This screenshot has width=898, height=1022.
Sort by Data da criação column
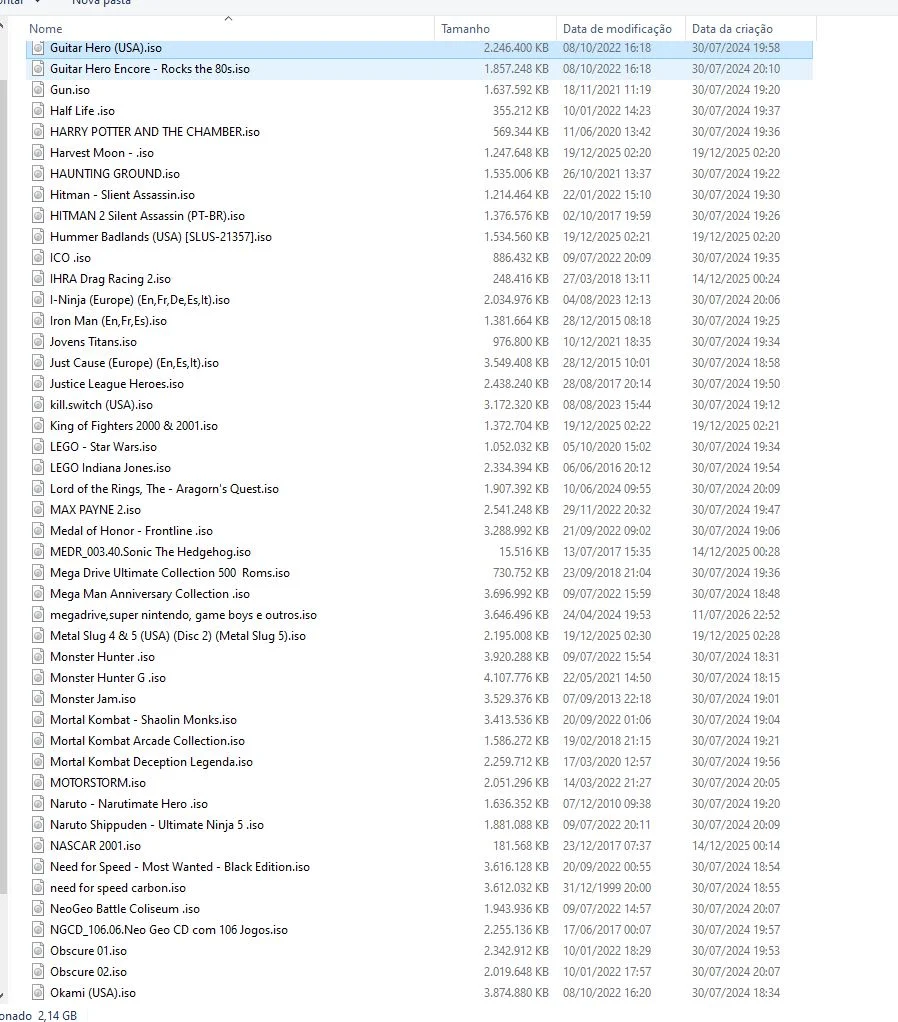pos(732,29)
